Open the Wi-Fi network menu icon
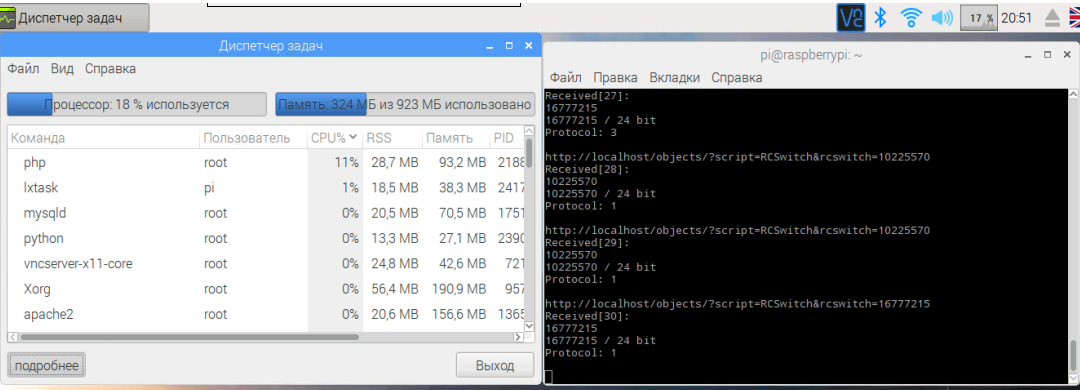Image resolution: width=1080 pixels, height=390 pixels. [x=911, y=17]
